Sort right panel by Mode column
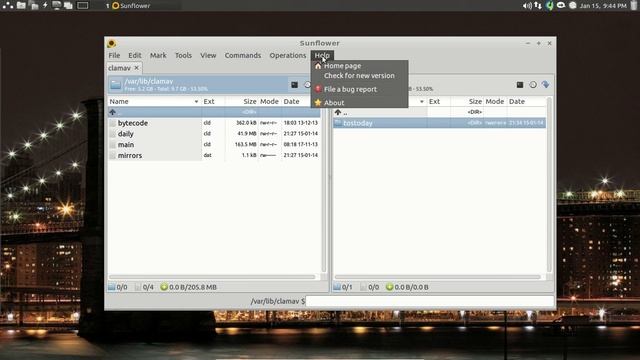 pyautogui.click(x=495, y=101)
